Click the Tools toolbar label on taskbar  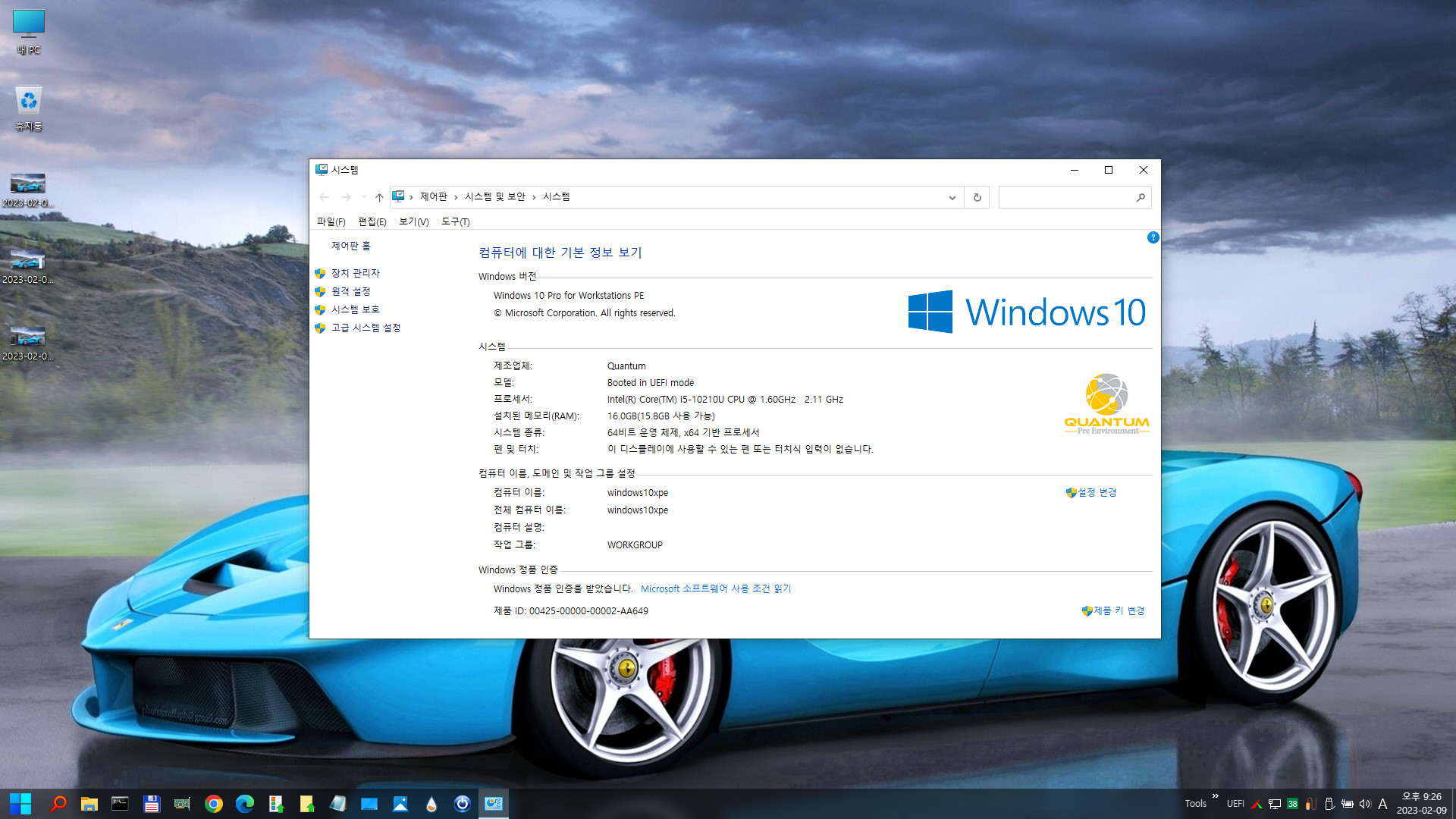coord(1195,804)
